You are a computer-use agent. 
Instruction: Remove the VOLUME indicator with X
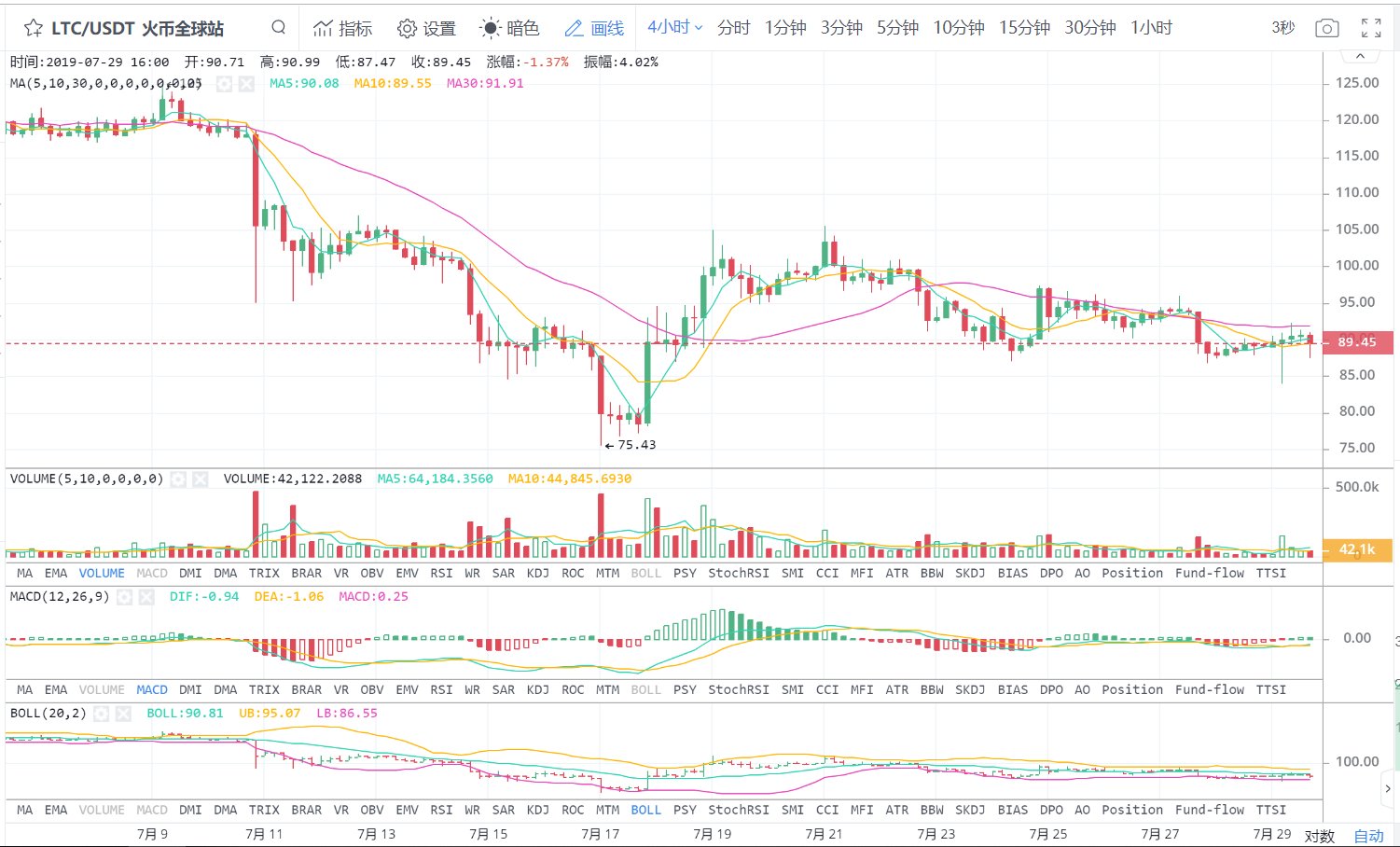[200, 479]
